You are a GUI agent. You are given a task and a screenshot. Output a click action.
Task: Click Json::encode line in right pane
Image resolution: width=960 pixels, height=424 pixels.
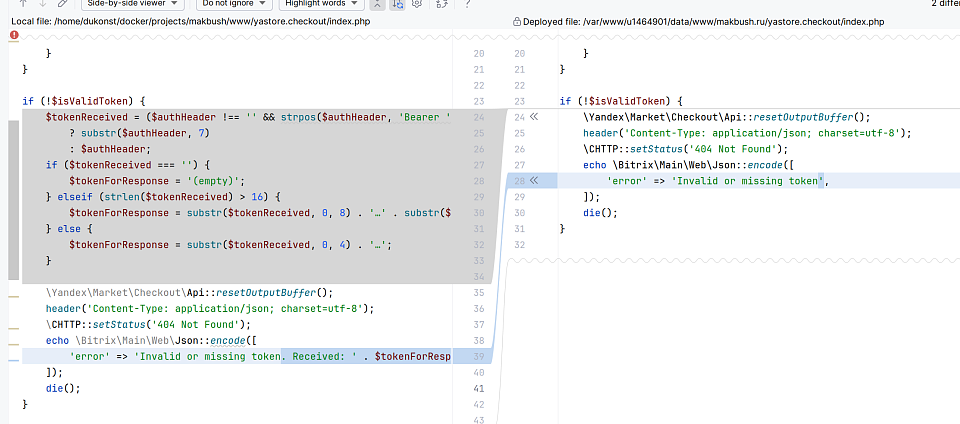(x=689, y=165)
